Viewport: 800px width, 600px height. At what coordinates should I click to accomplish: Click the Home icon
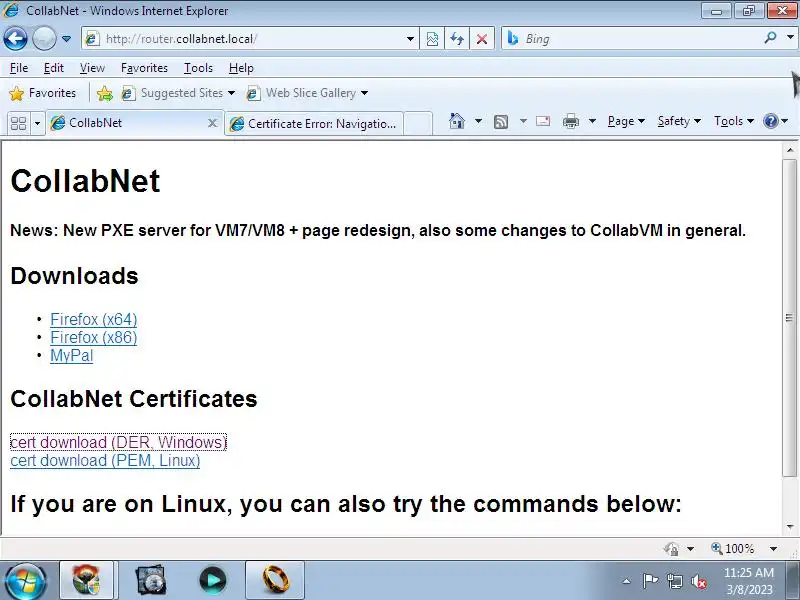pyautogui.click(x=457, y=121)
